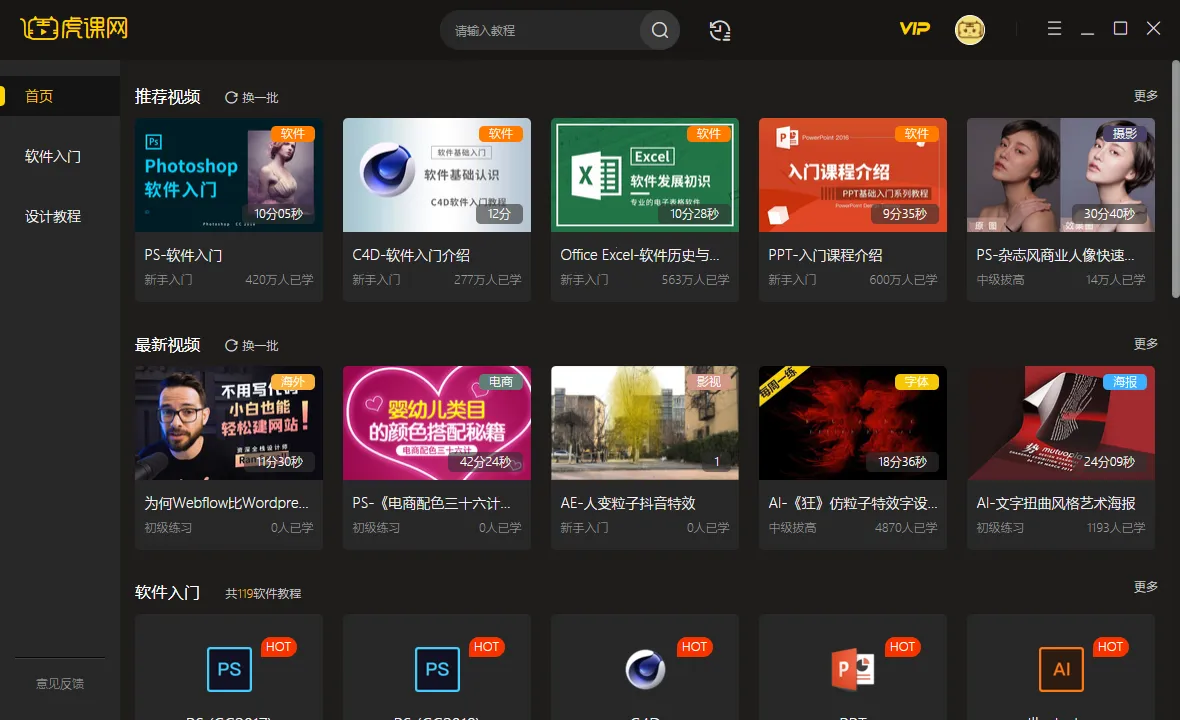Open the Photoshop 软件入门 video thumbnail

[229, 175]
